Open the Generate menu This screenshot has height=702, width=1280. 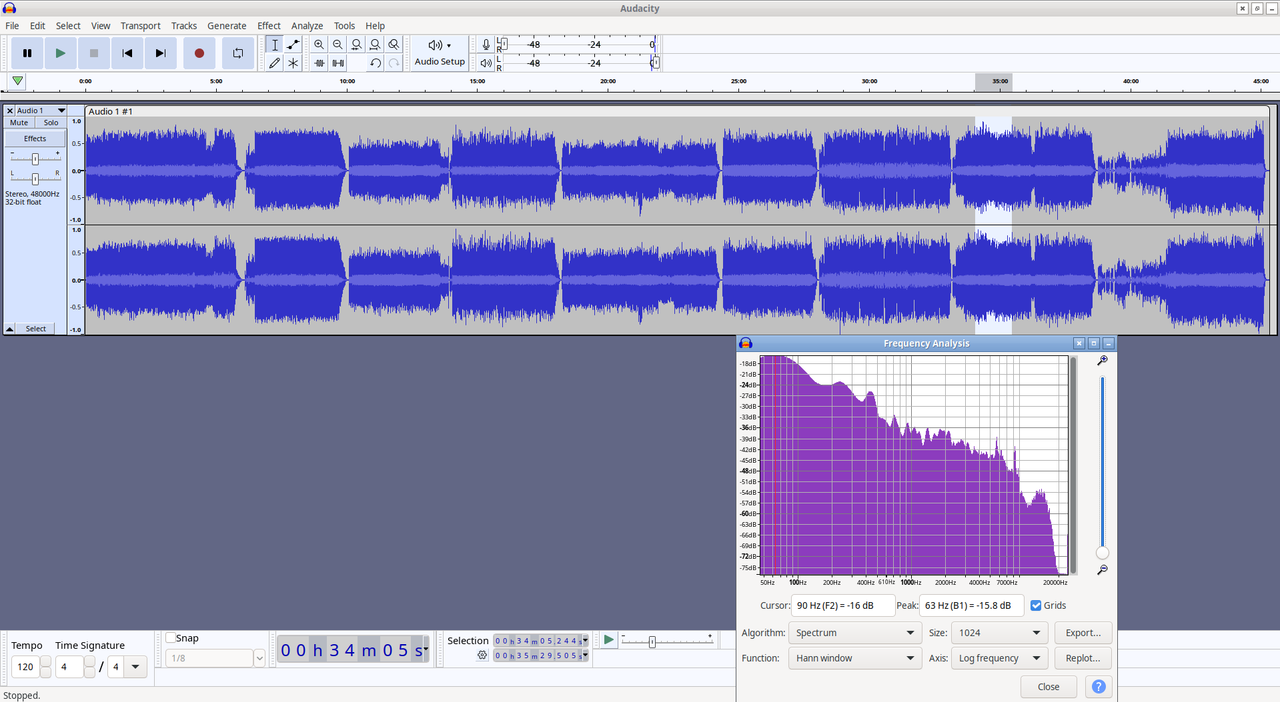pyautogui.click(x=227, y=26)
